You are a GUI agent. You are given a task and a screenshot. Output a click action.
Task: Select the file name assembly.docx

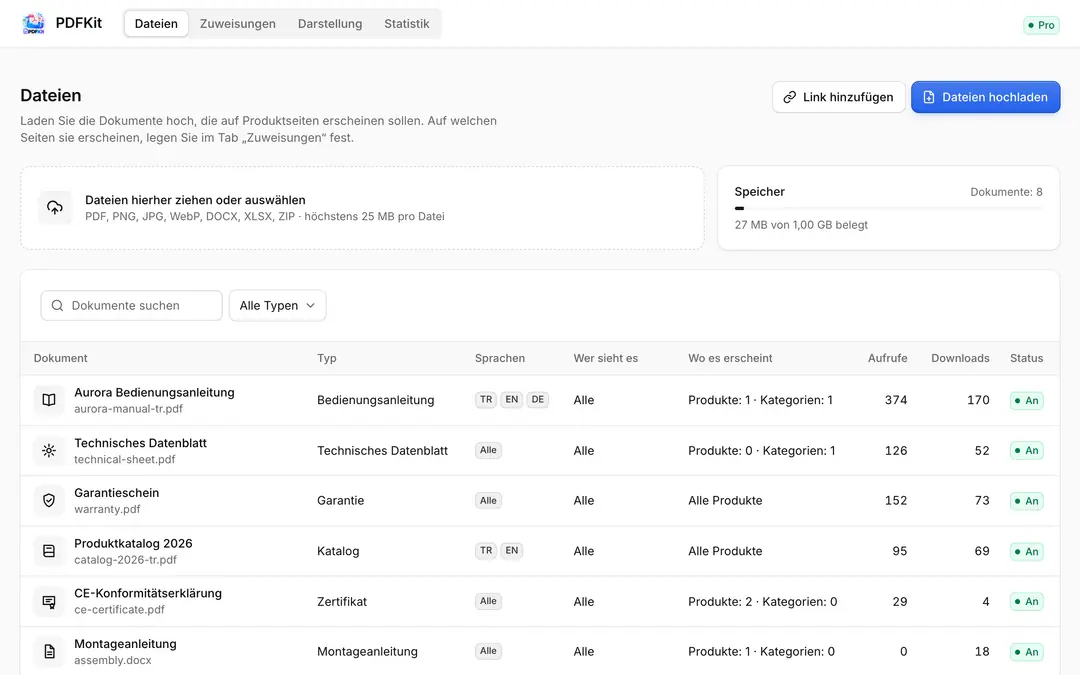(113, 661)
